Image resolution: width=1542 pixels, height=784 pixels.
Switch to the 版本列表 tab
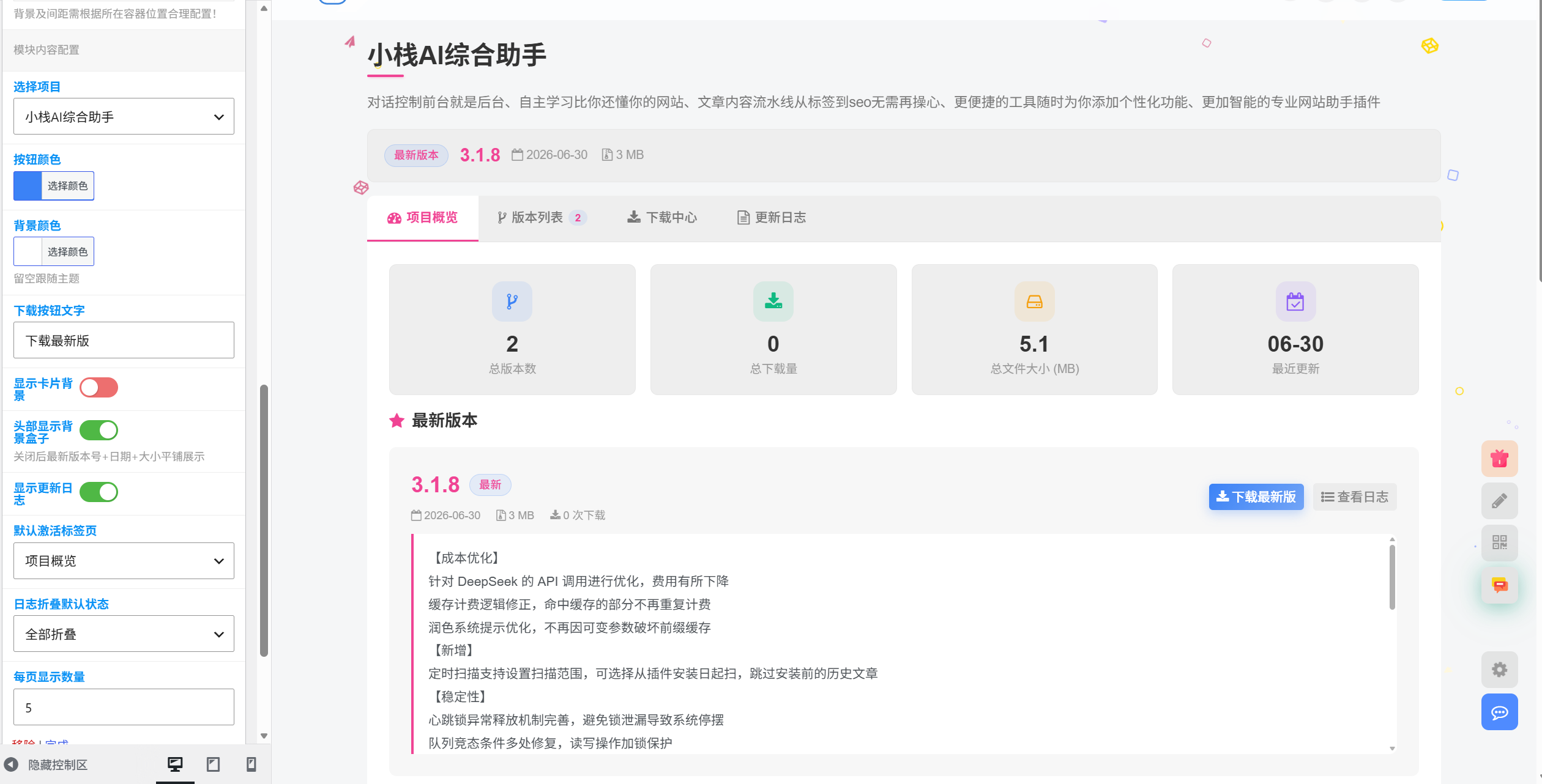point(542,218)
